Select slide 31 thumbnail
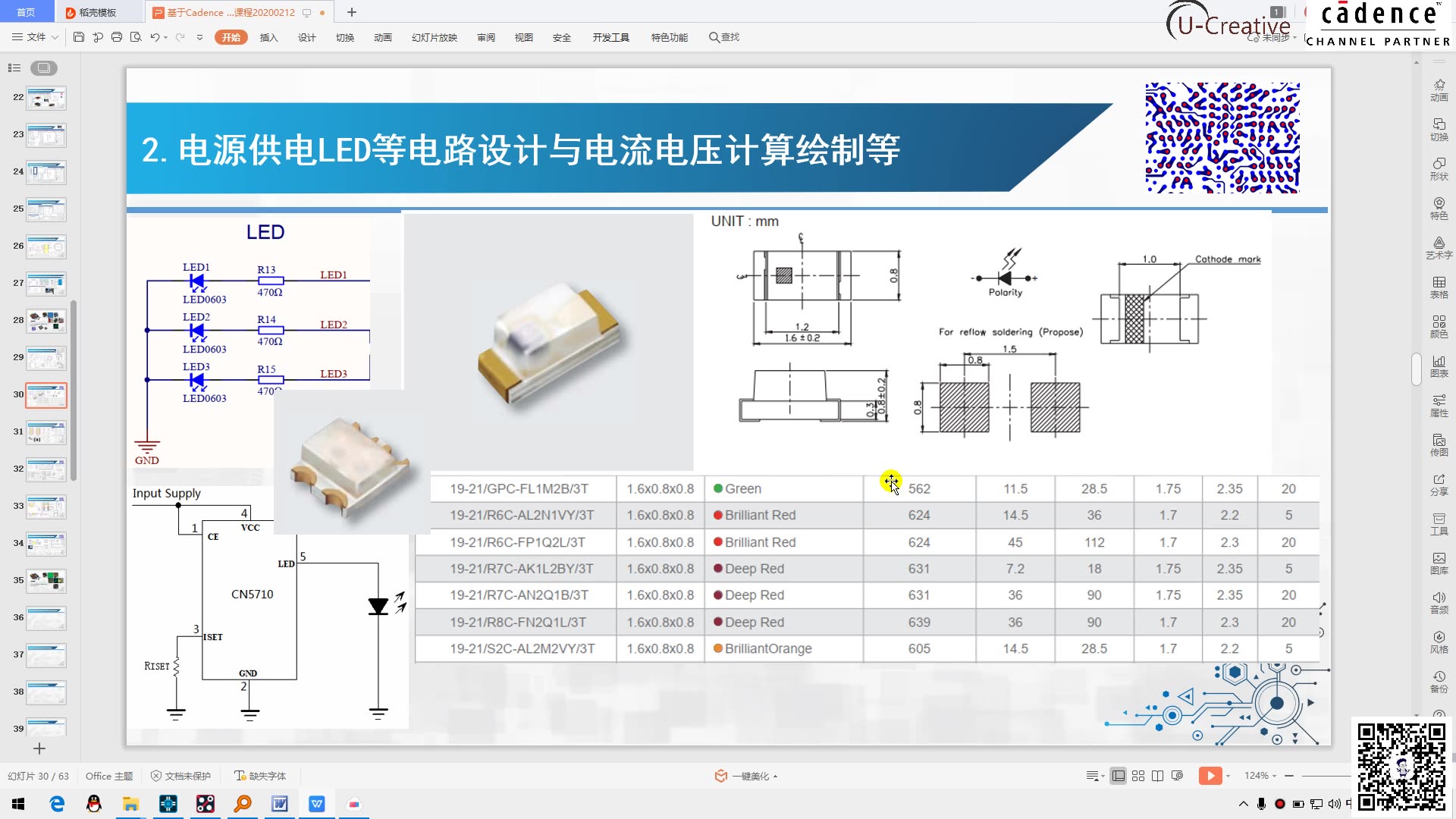 [x=46, y=433]
